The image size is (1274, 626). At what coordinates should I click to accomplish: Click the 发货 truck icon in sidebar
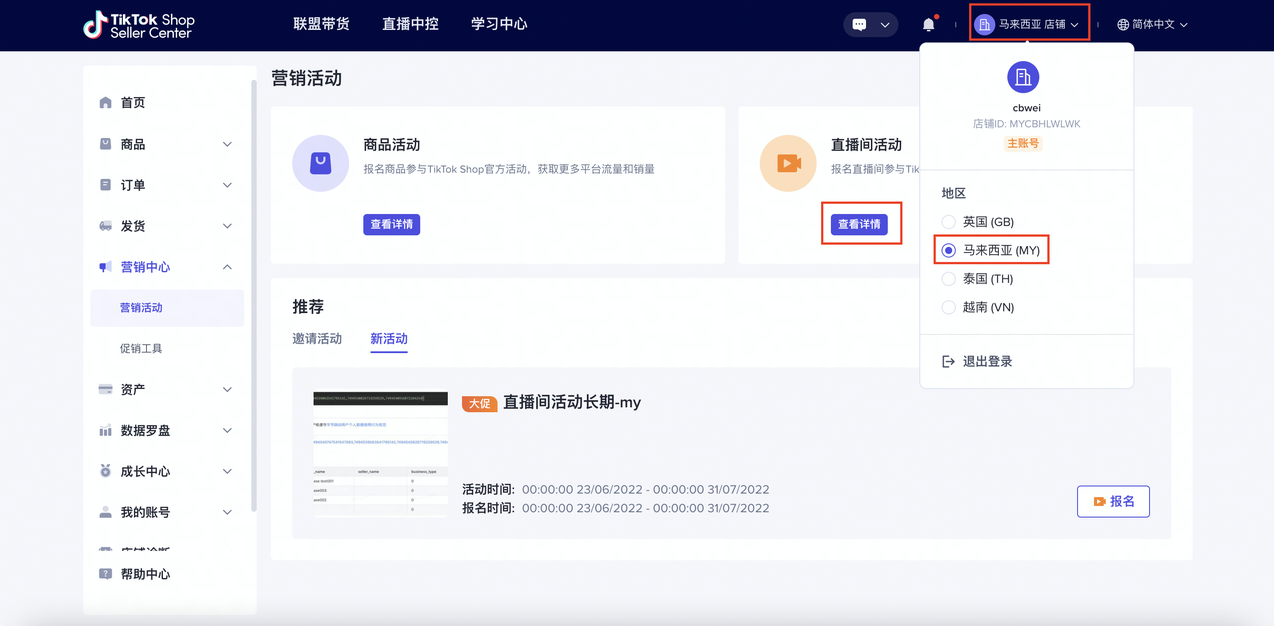coord(105,226)
